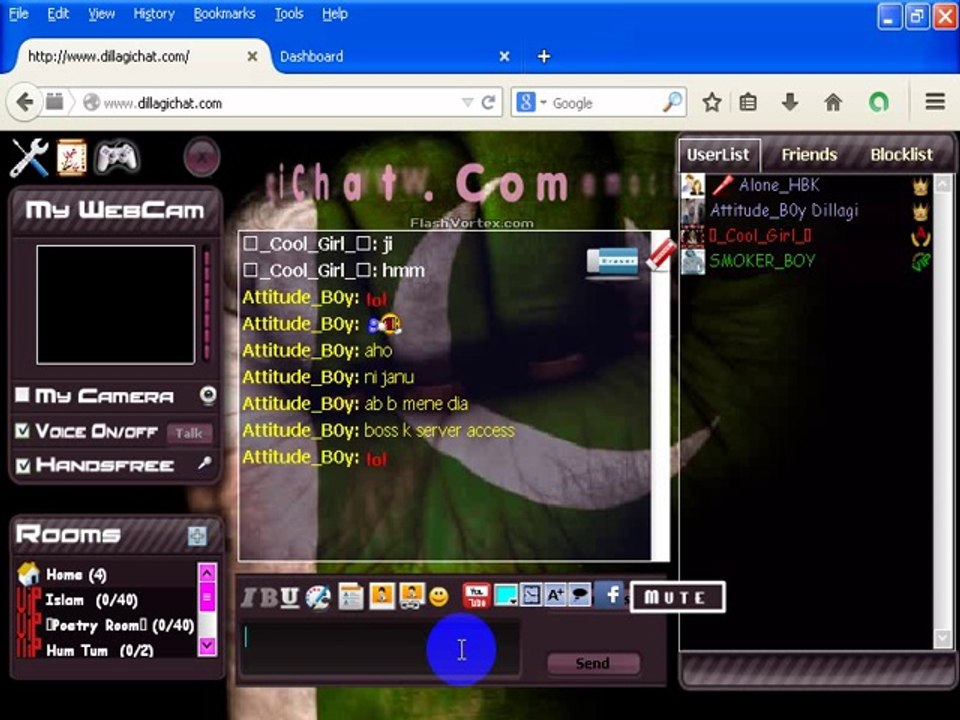The image size is (960, 720).
Task: Switch to the Blocklist tab
Action: tap(901, 154)
